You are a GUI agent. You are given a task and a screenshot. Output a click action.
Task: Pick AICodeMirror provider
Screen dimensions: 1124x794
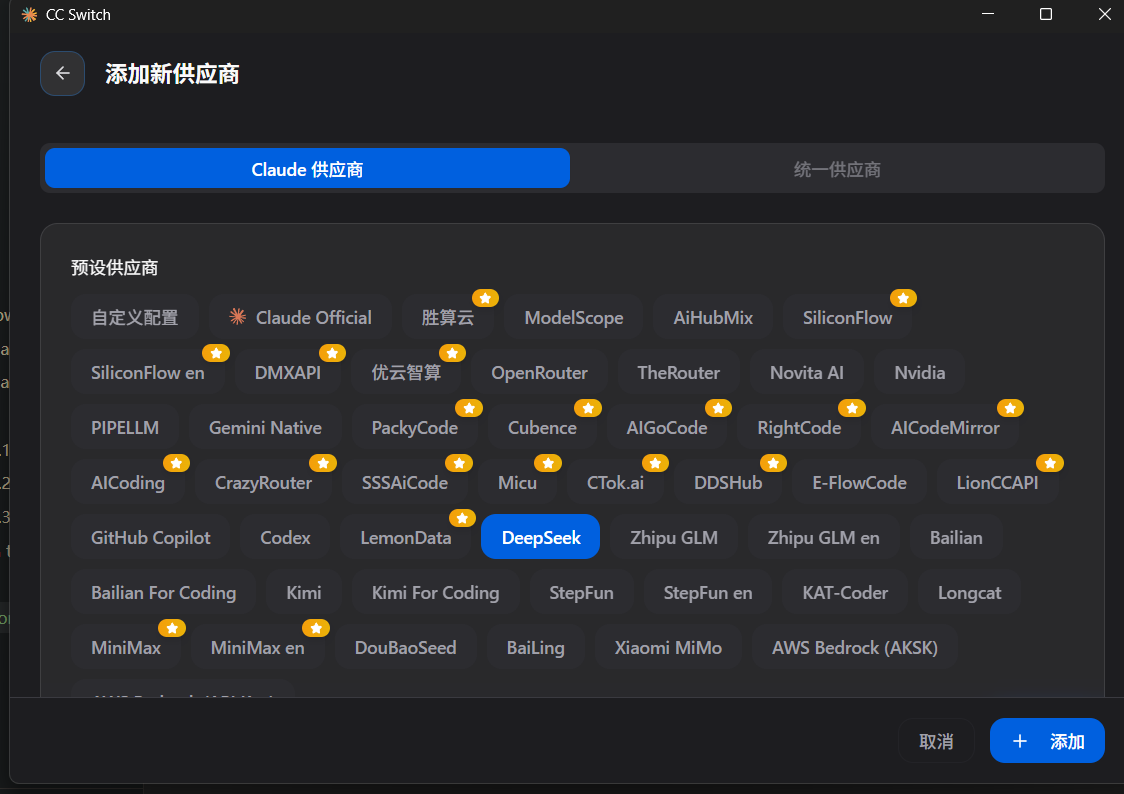[x=945, y=428]
